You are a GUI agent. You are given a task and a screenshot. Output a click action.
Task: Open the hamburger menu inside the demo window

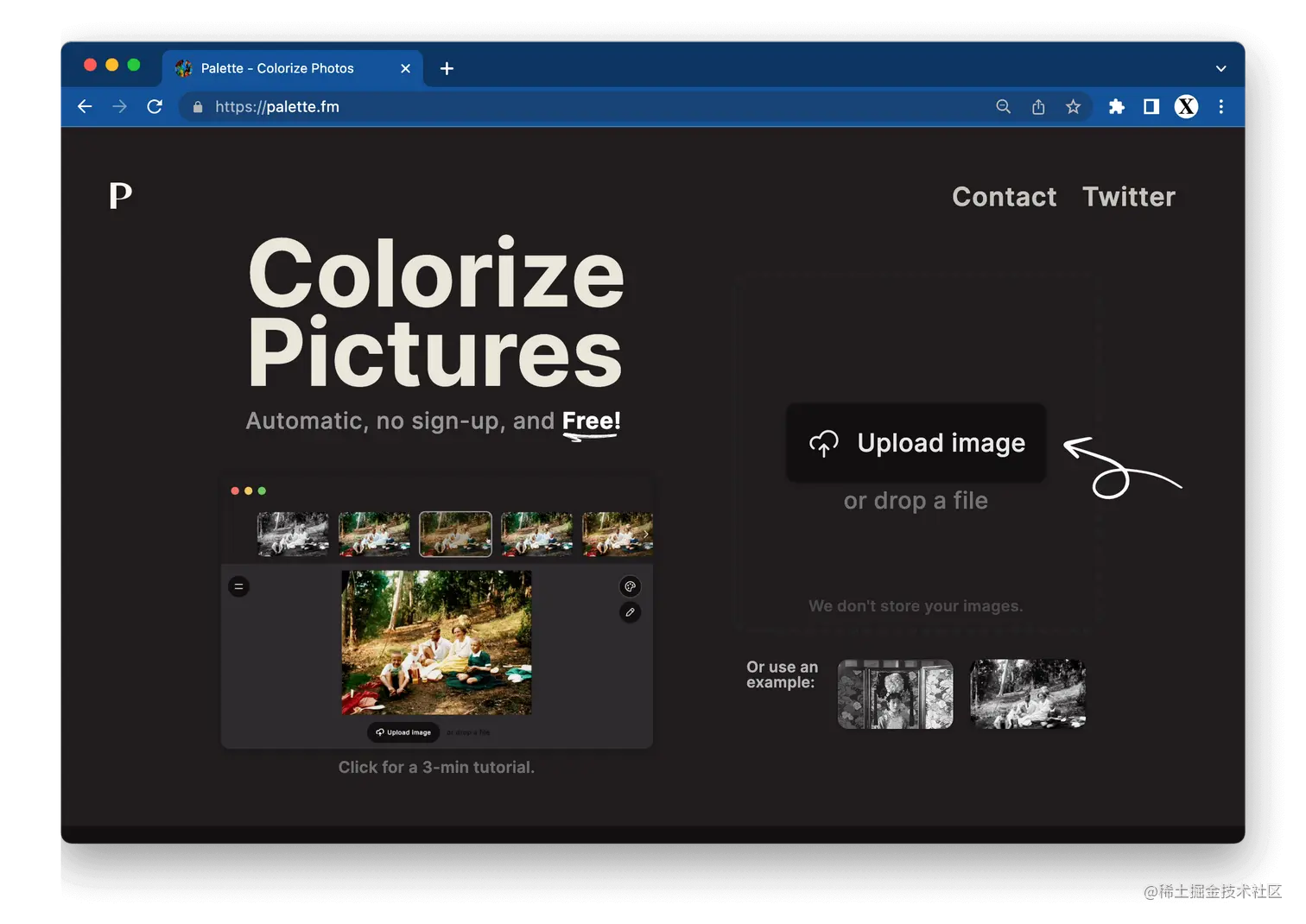238,586
